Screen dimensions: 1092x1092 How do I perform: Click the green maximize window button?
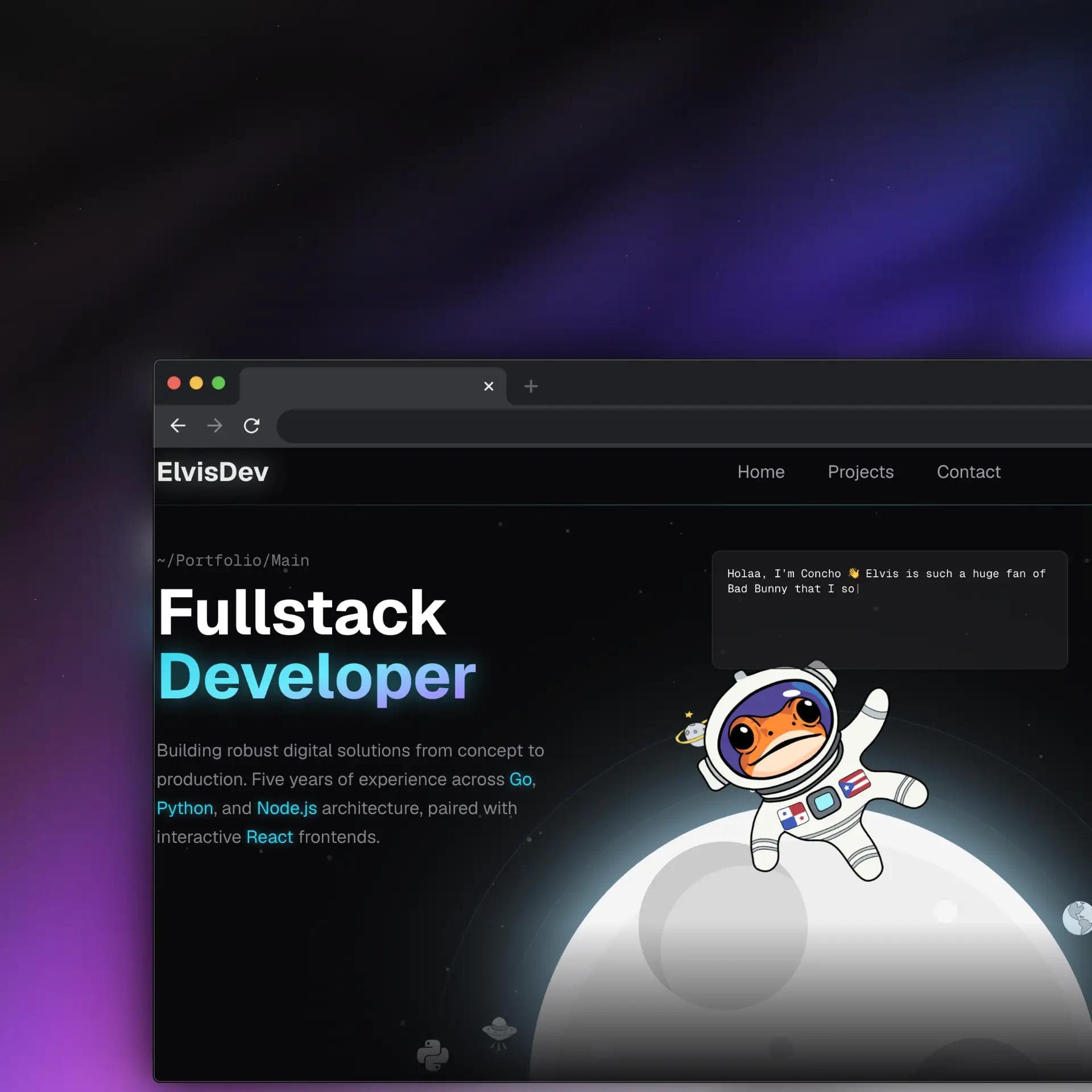(218, 383)
